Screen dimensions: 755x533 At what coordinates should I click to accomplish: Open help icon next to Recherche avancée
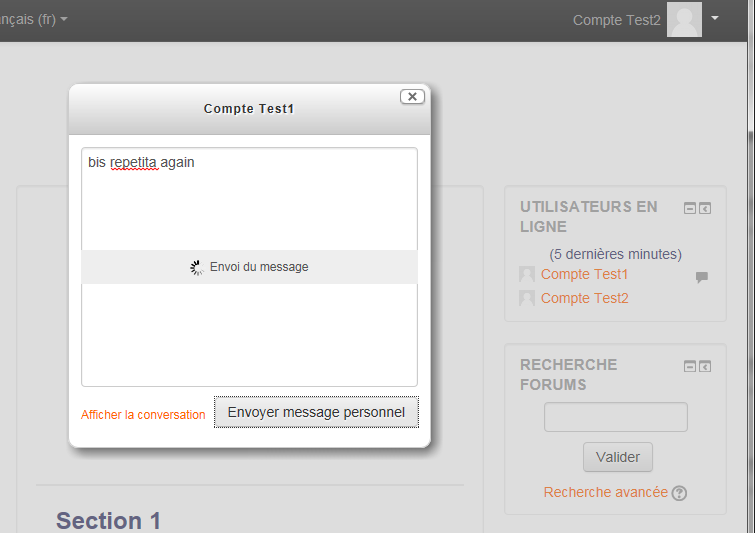[679, 493]
